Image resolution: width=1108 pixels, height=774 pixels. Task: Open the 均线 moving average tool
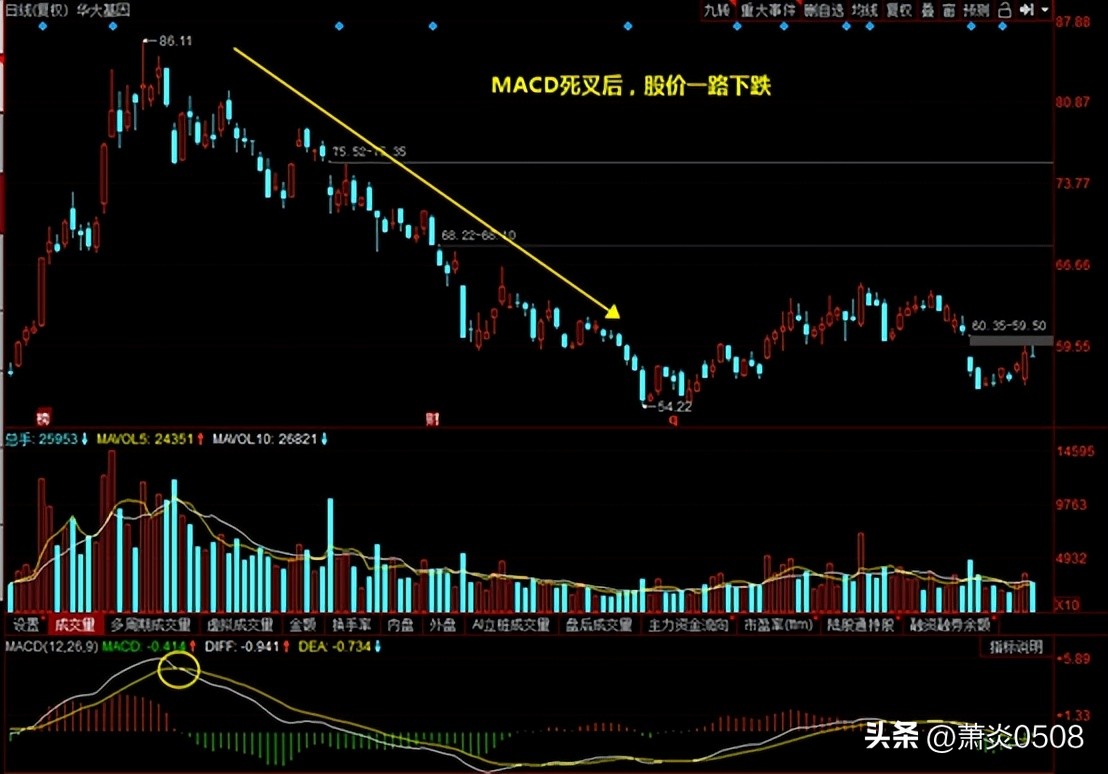click(864, 10)
